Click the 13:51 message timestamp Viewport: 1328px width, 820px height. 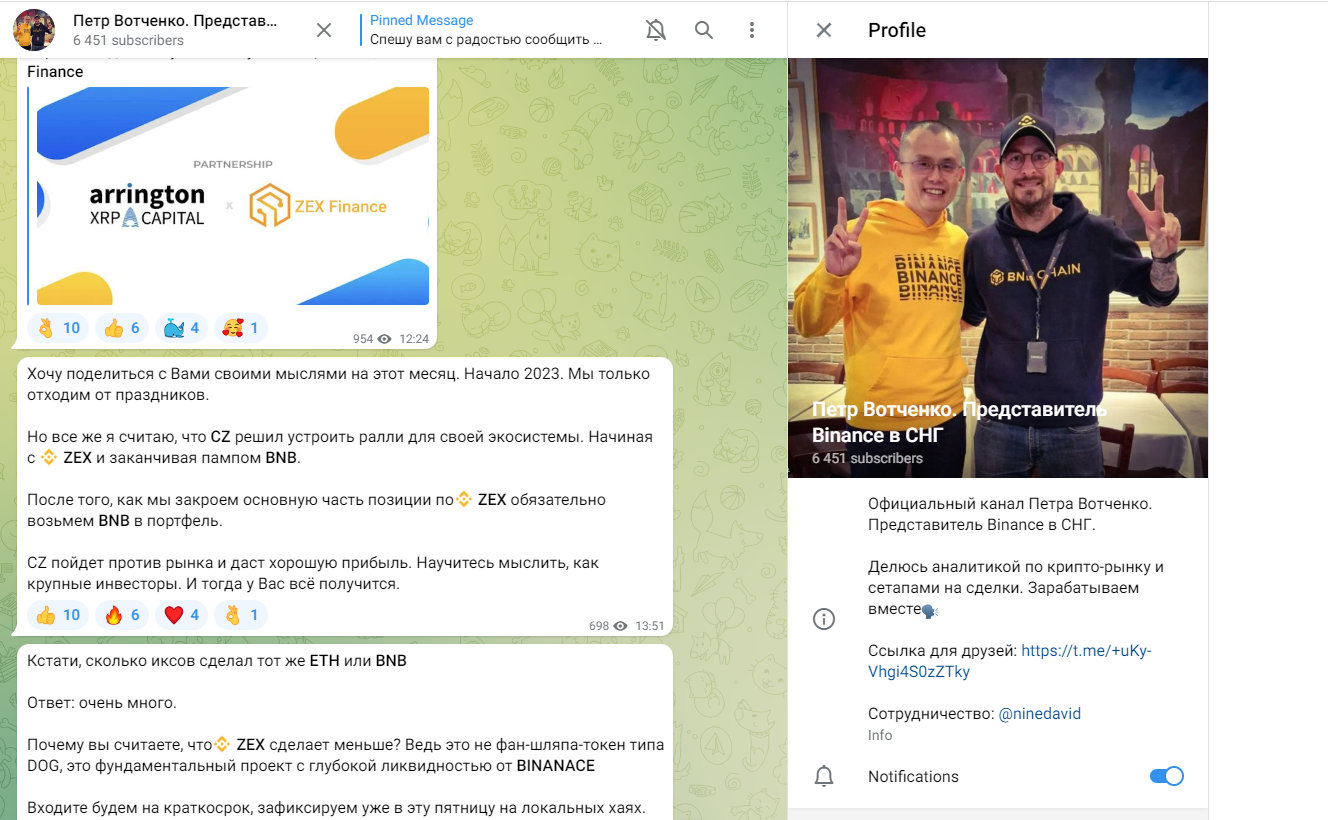[650, 626]
